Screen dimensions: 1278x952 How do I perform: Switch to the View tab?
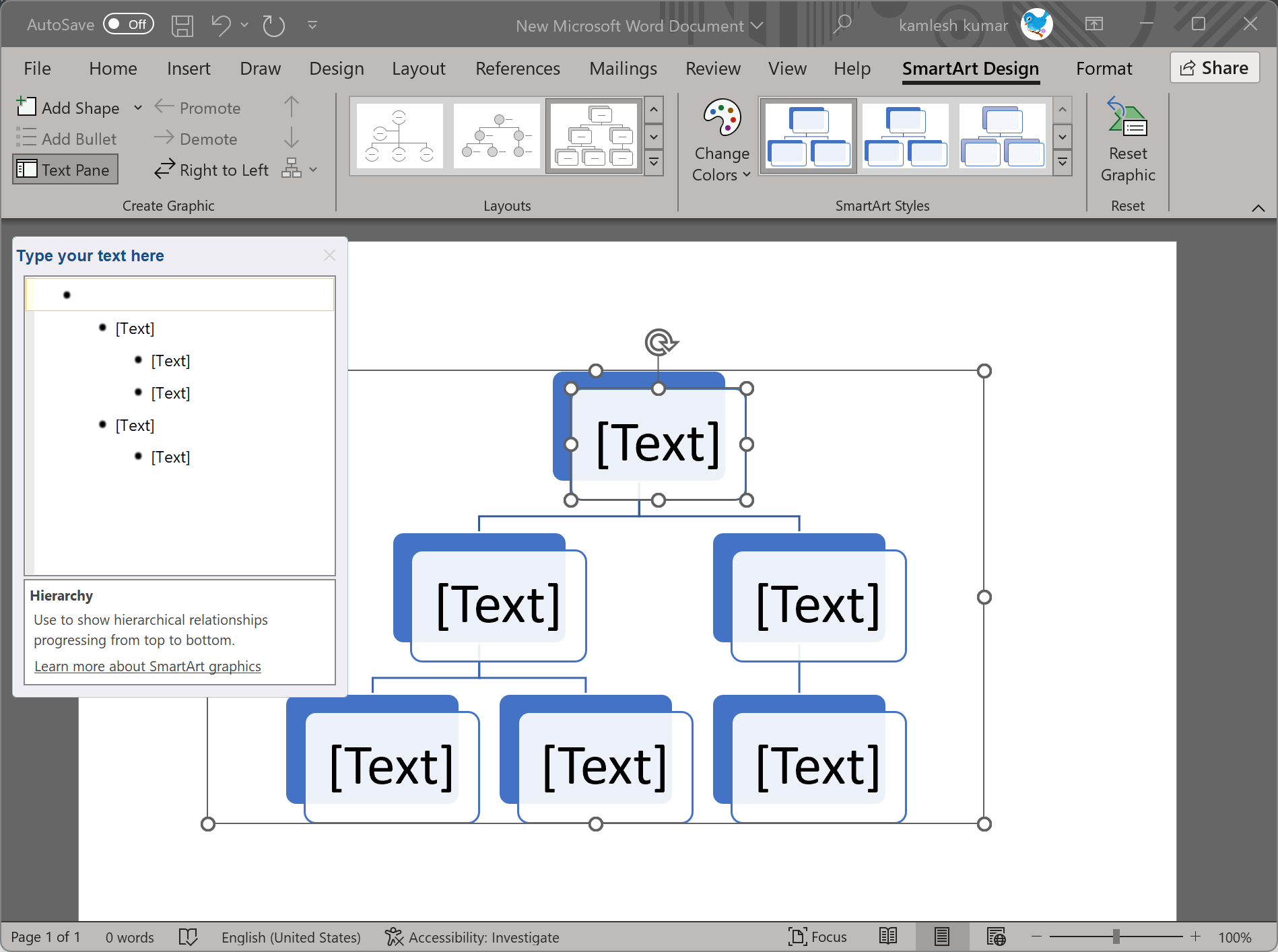788,69
